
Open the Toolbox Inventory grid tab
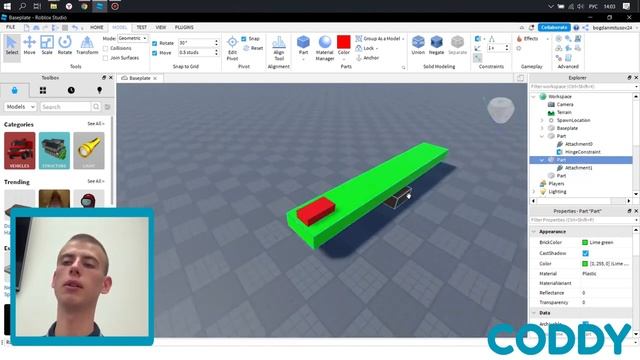(43, 90)
